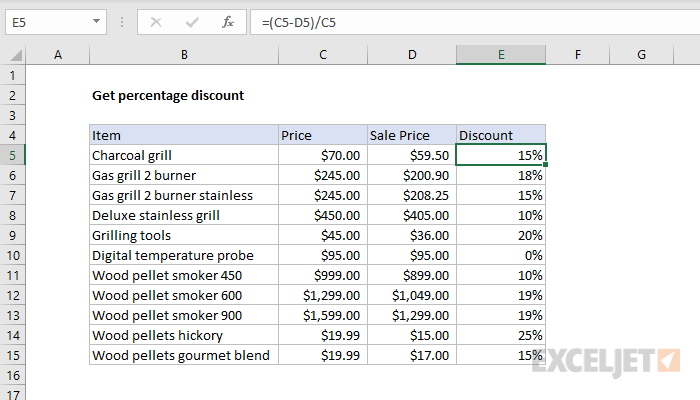Select column E header
Screen dimensions: 700x400
[x=501, y=55]
